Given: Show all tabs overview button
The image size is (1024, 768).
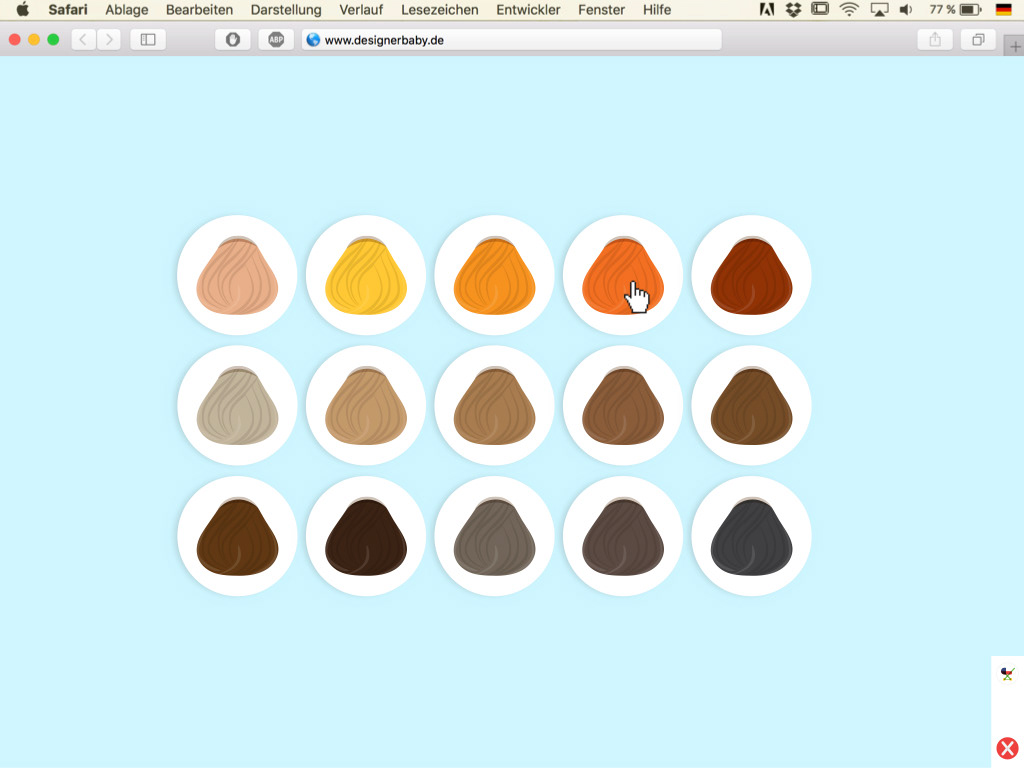Looking at the screenshot, I should pos(978,40).
